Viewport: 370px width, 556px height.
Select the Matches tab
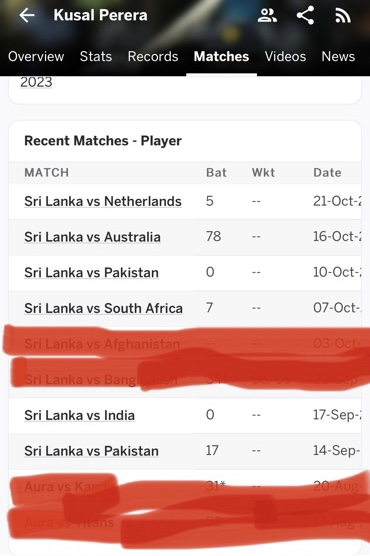pyautogui.click(x=221, y=56)
